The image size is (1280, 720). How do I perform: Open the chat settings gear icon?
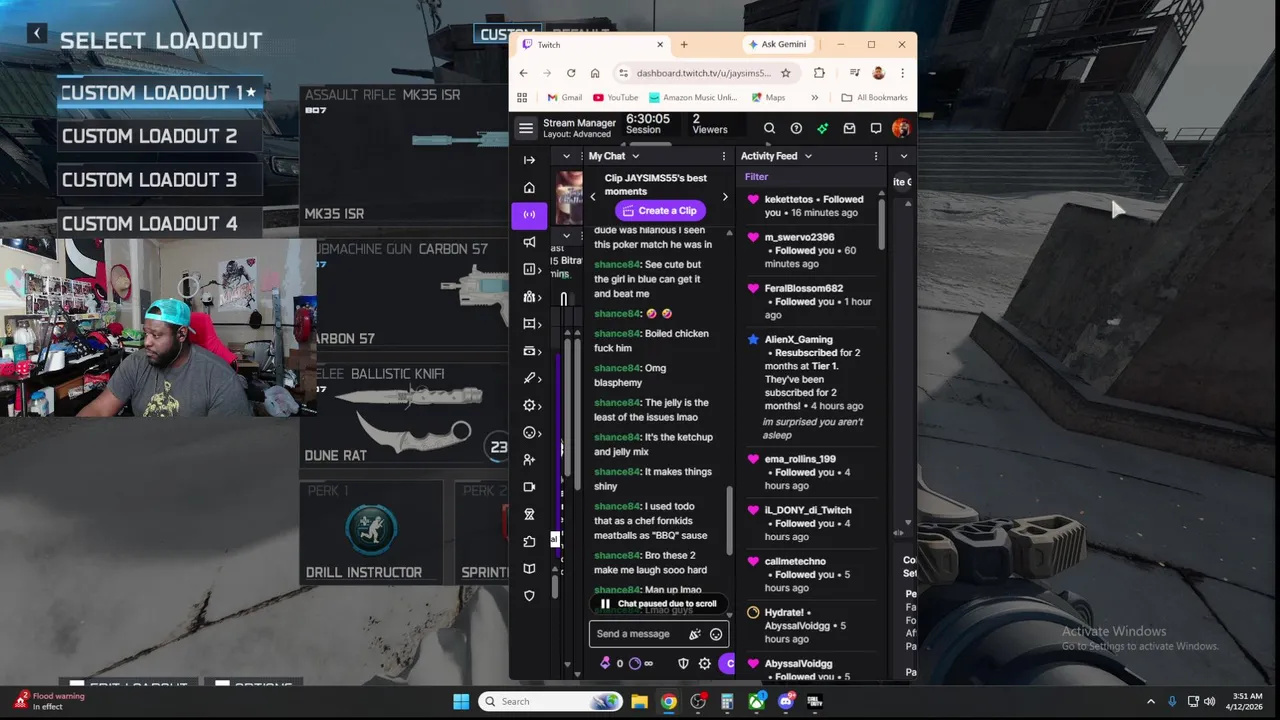[x=704, y=663]
